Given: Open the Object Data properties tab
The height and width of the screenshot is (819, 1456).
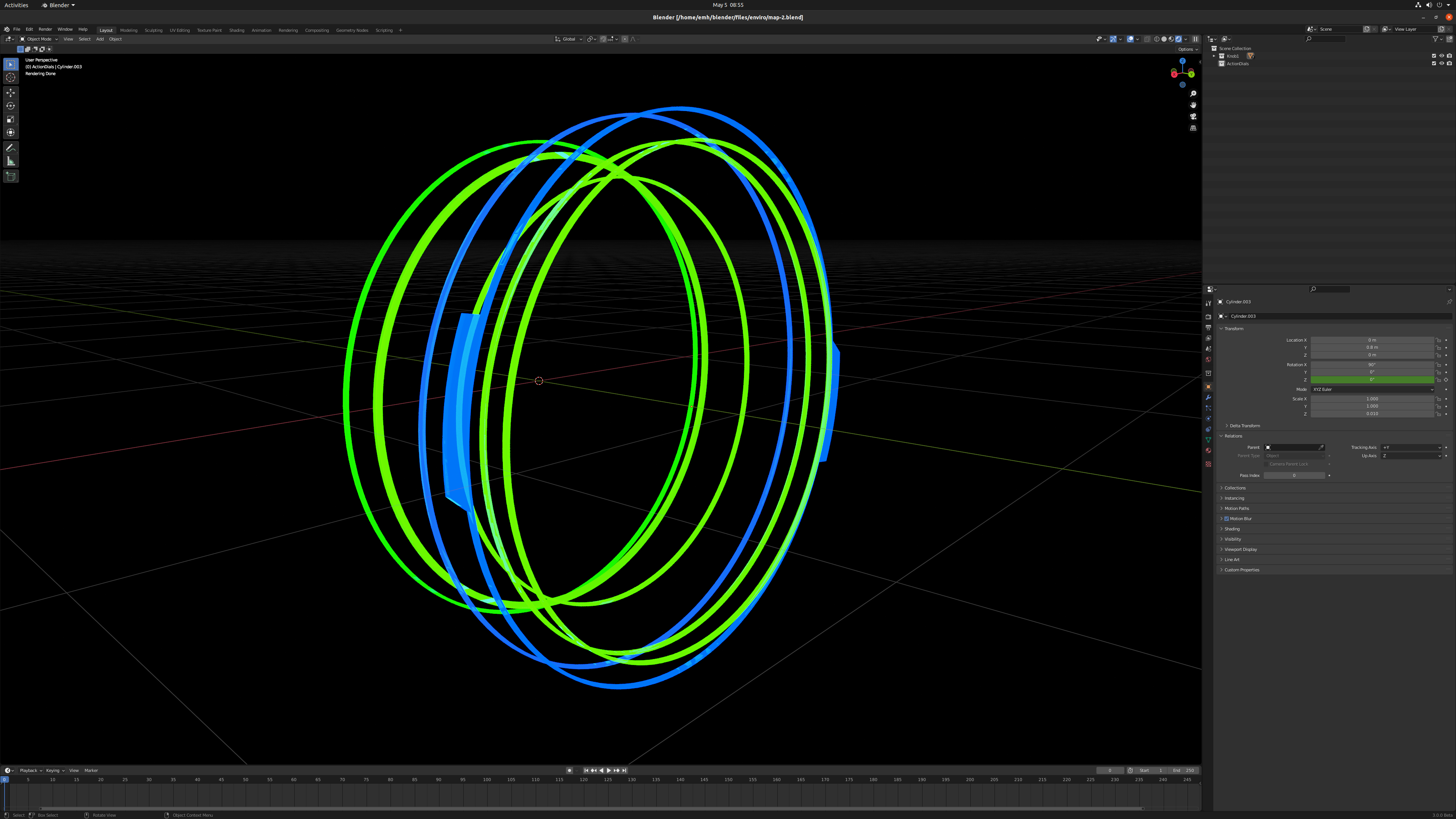Looking at the screenshot, I should point(1208,440).
